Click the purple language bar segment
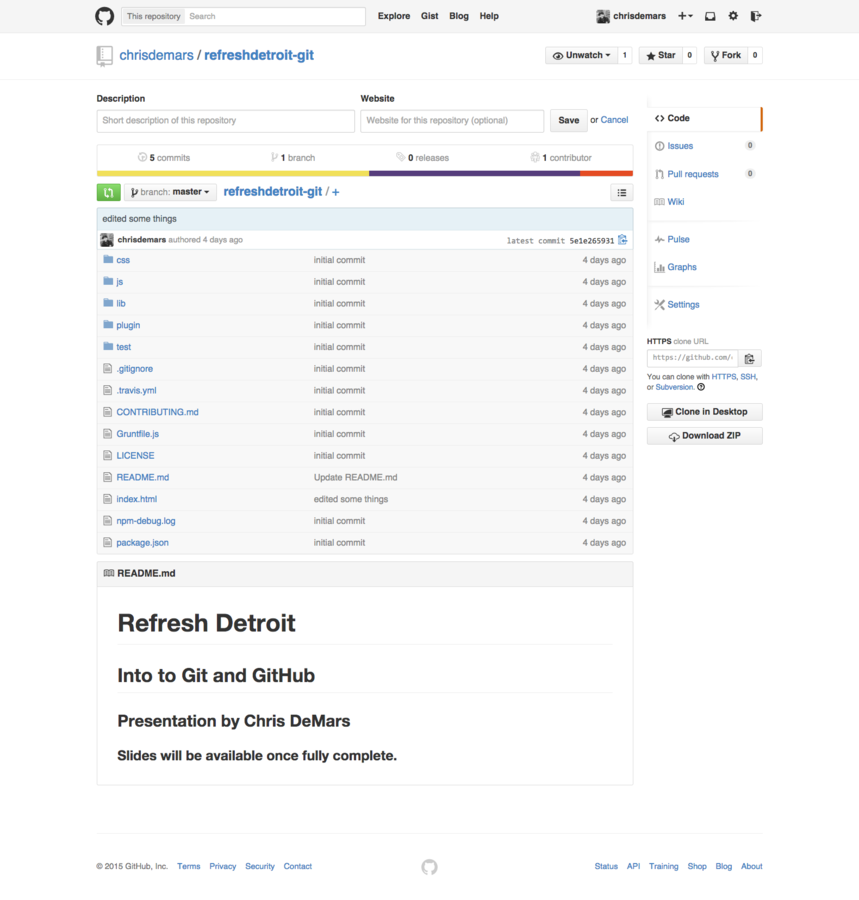This screenshot has height=900, width=859. coord(475,173)
